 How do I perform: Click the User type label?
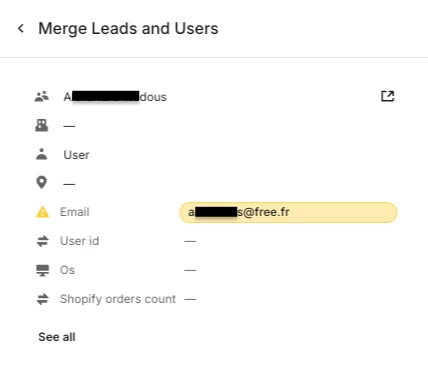coord(76,155)
